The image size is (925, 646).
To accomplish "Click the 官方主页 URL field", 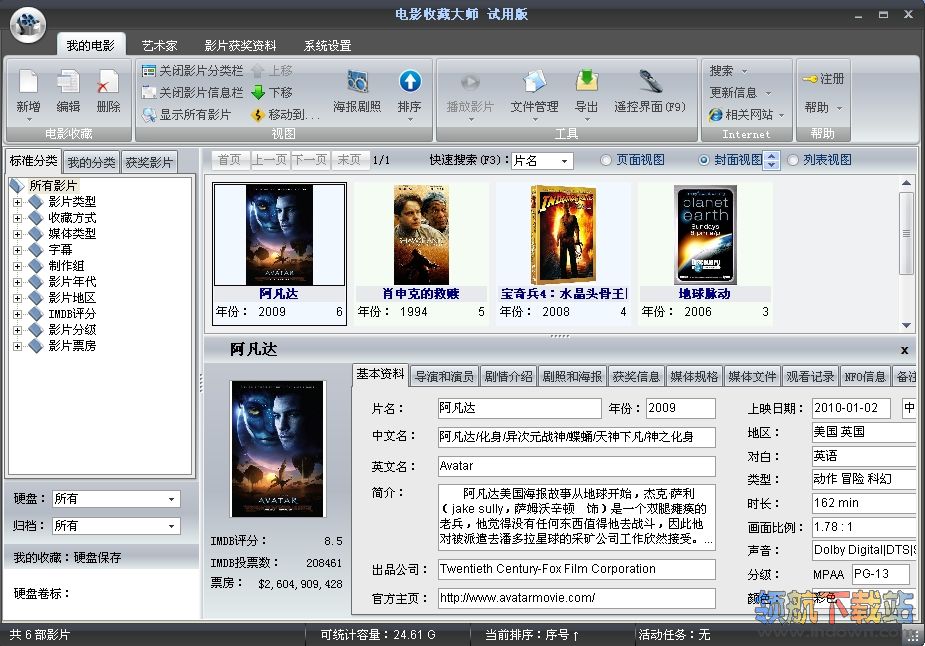I will click(576, 598).
